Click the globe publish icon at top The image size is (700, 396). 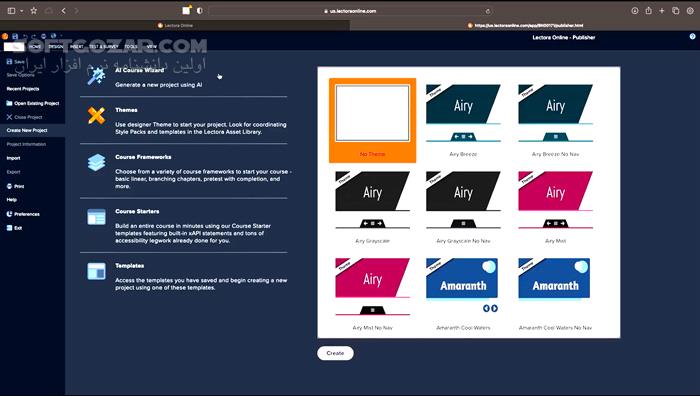coord(53,36)
